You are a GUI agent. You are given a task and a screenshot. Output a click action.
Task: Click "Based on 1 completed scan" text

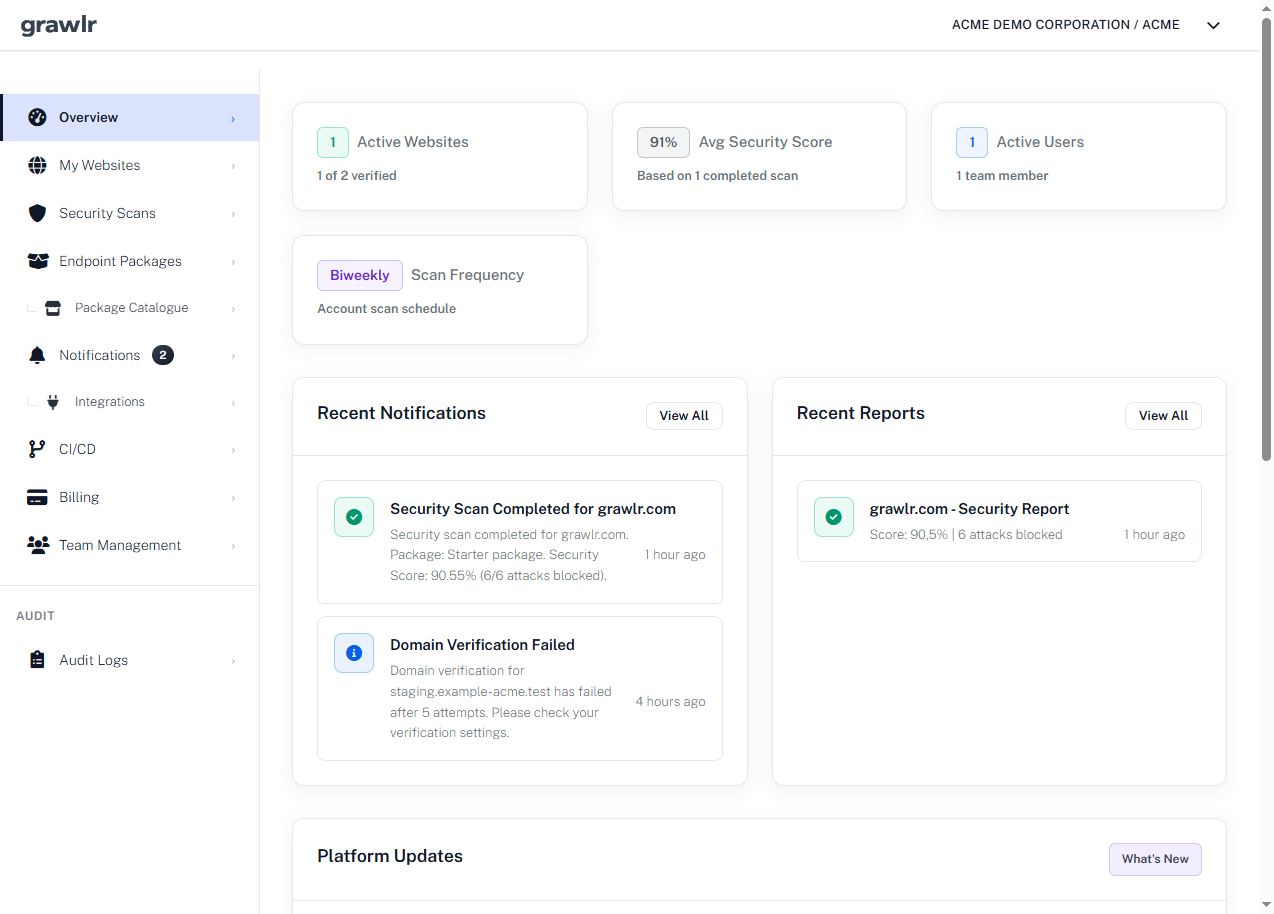[717, 176]
